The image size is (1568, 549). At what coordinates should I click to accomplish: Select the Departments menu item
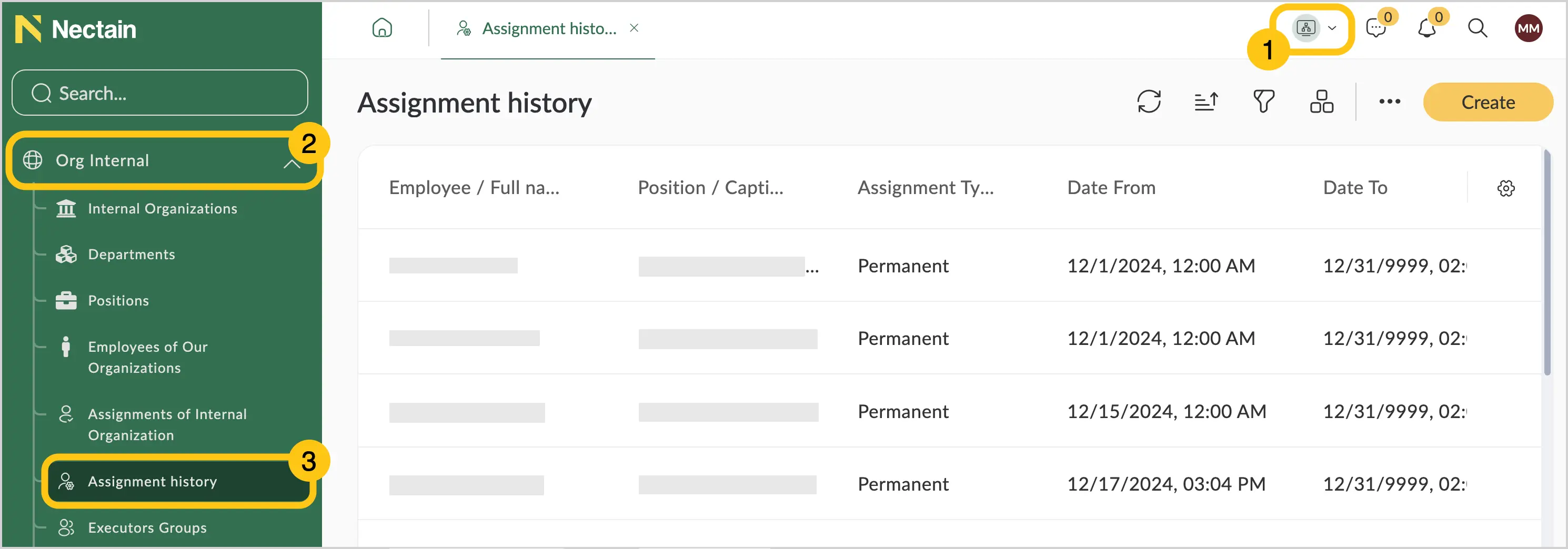132,255
